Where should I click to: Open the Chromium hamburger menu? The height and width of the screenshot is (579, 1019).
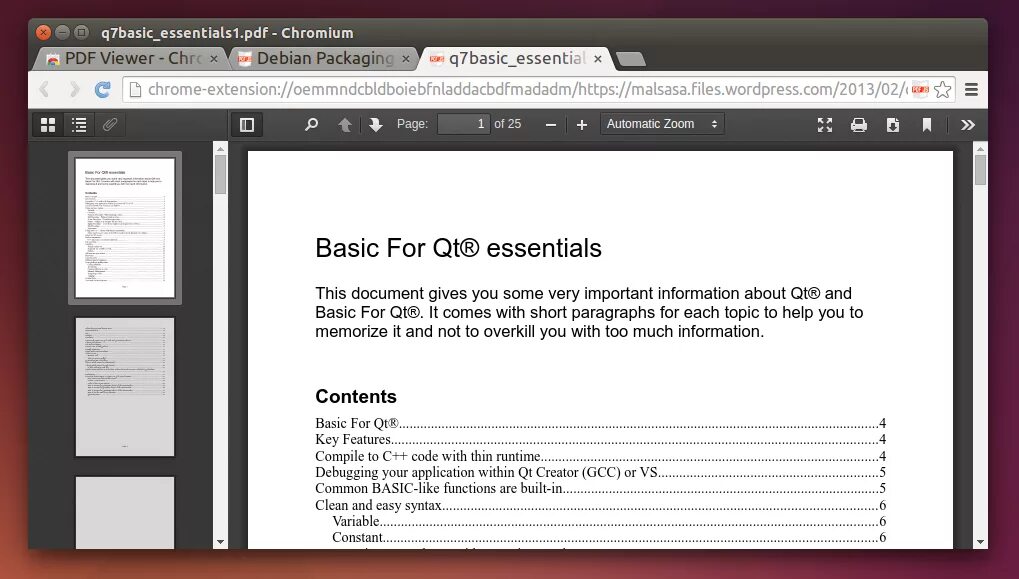pyautogui.click(x=972, y=89)
